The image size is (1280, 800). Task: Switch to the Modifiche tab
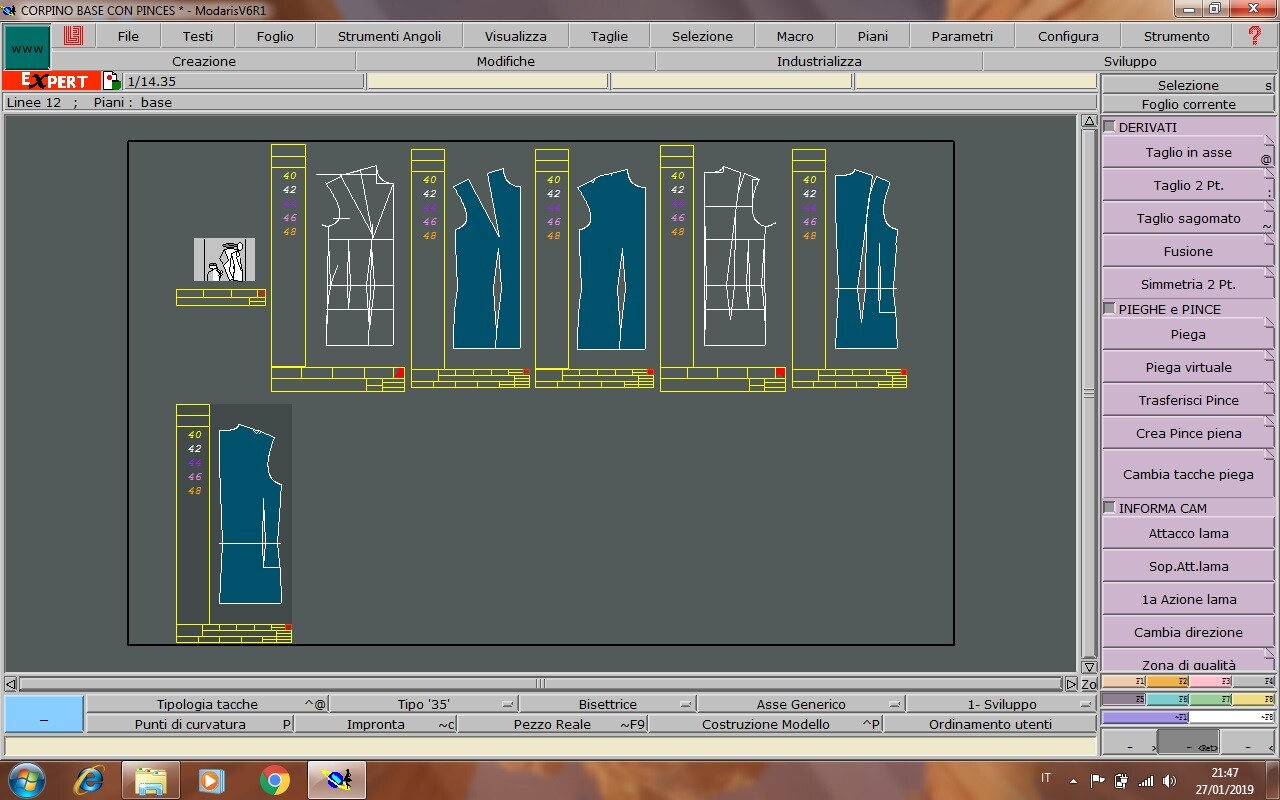click(506, 61)
